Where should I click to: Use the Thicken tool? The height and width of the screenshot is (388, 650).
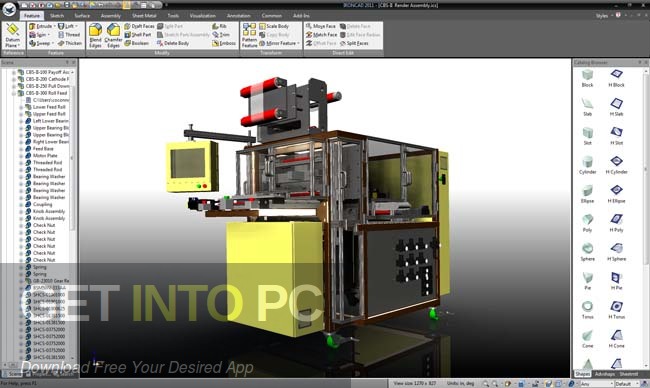[70, 43]
